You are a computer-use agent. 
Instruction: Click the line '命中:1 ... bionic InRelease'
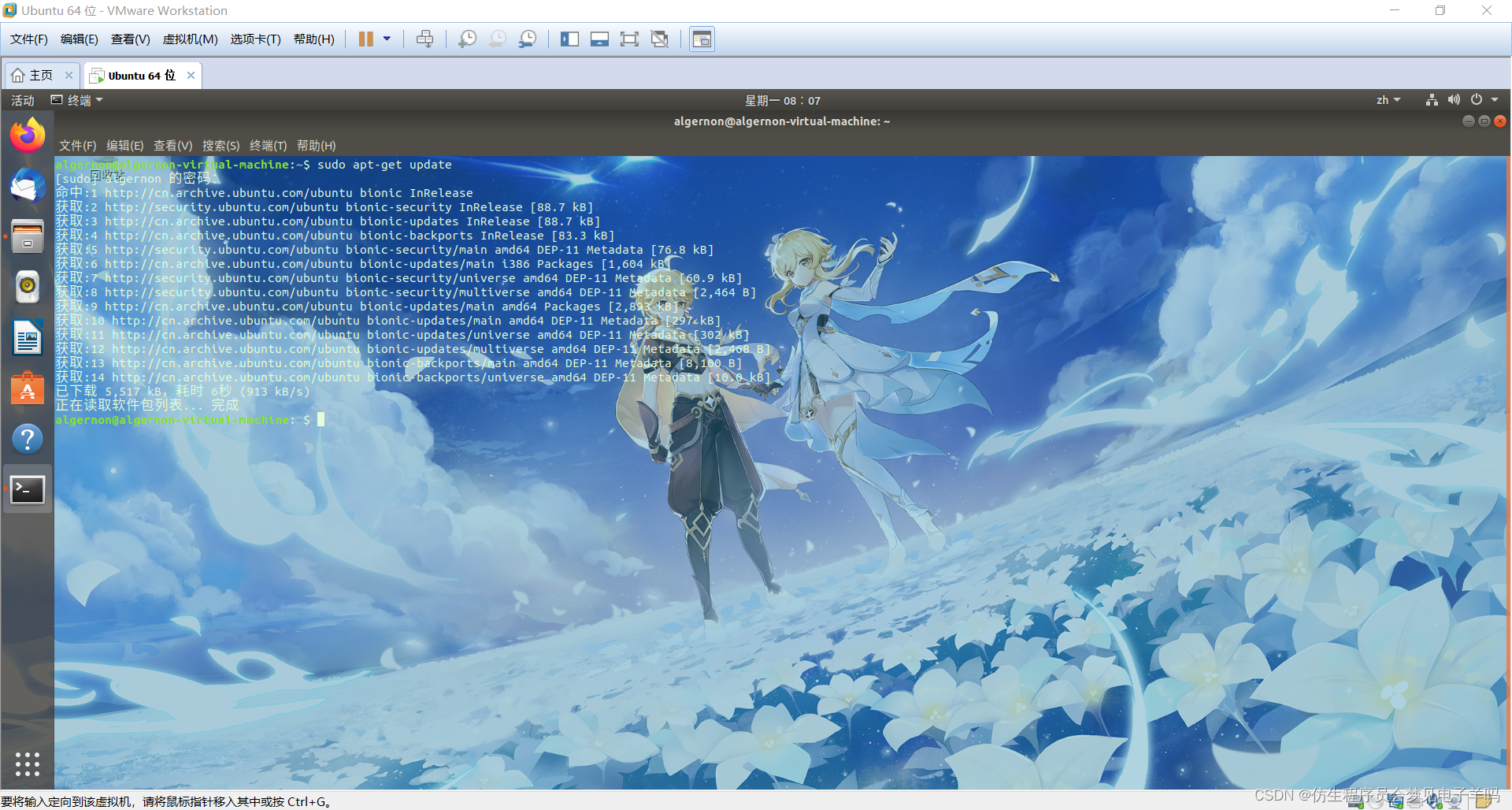[x=265, y=193]
